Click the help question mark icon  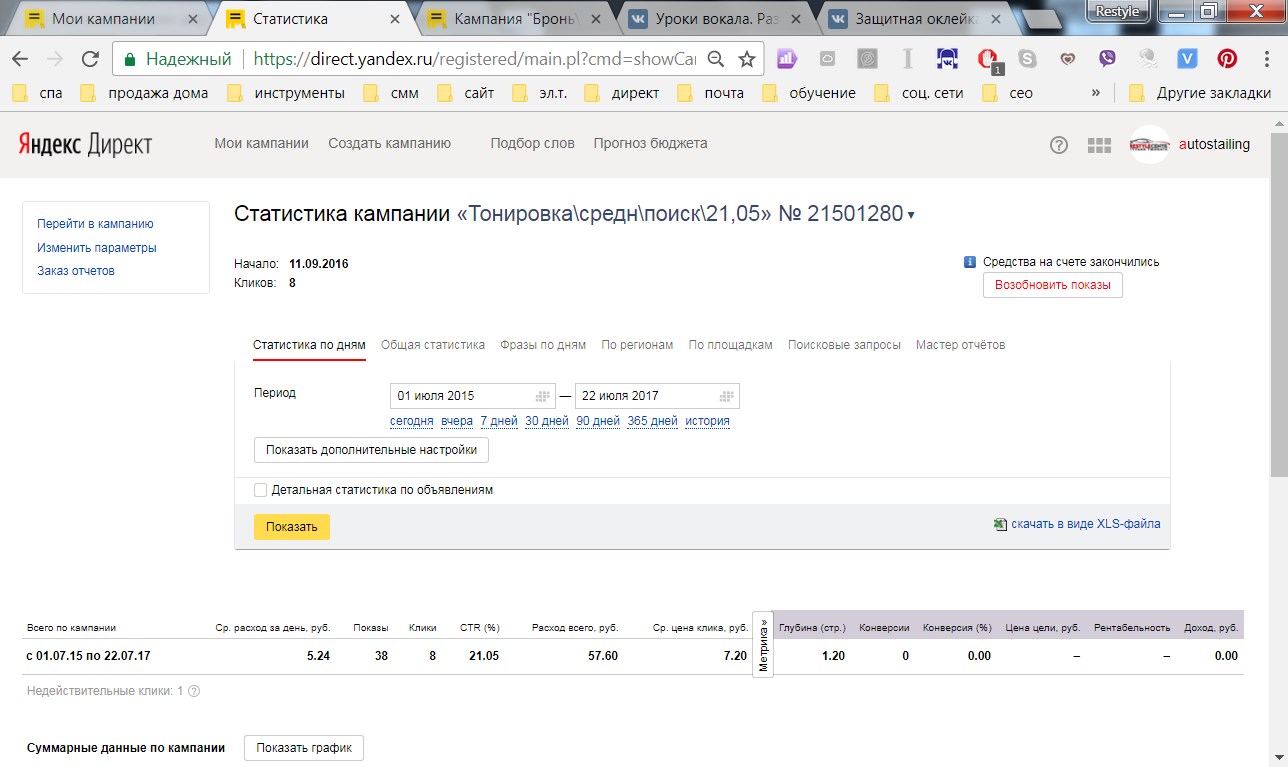pyautogui.click(x=1059, y=145)
